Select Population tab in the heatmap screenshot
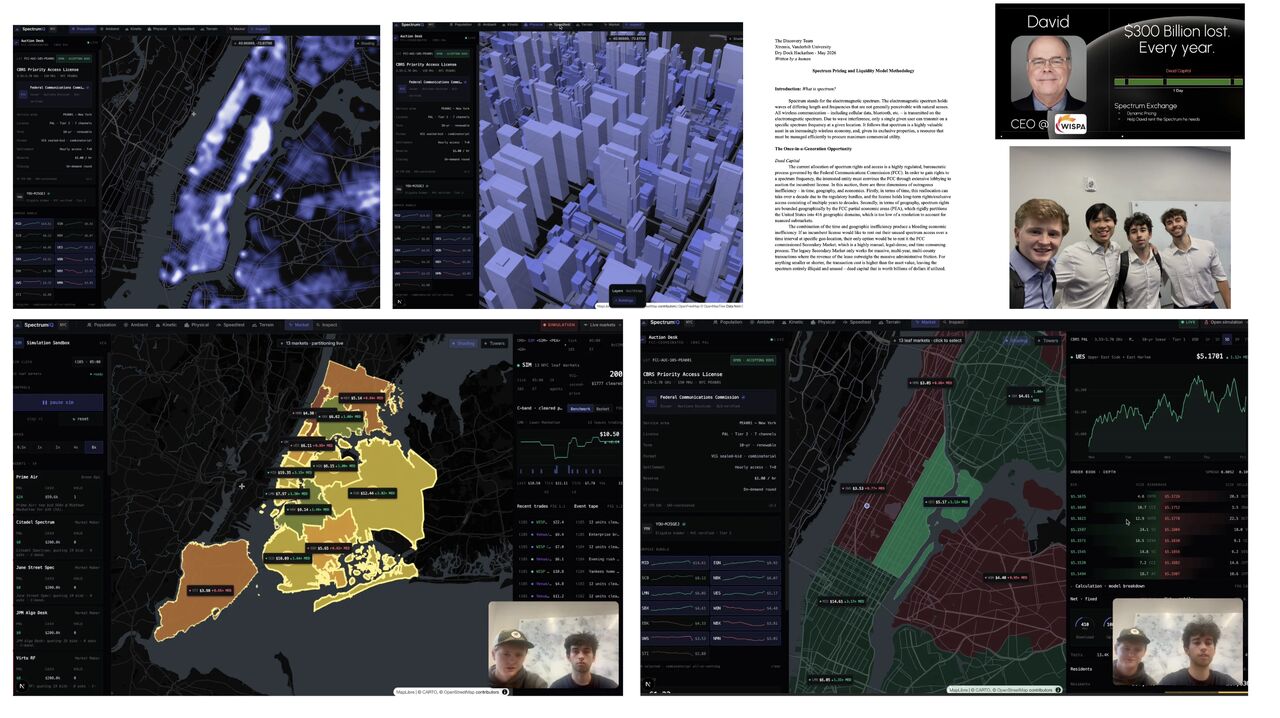The width and height of the screenshot is (1280, 718). (83, 29)
